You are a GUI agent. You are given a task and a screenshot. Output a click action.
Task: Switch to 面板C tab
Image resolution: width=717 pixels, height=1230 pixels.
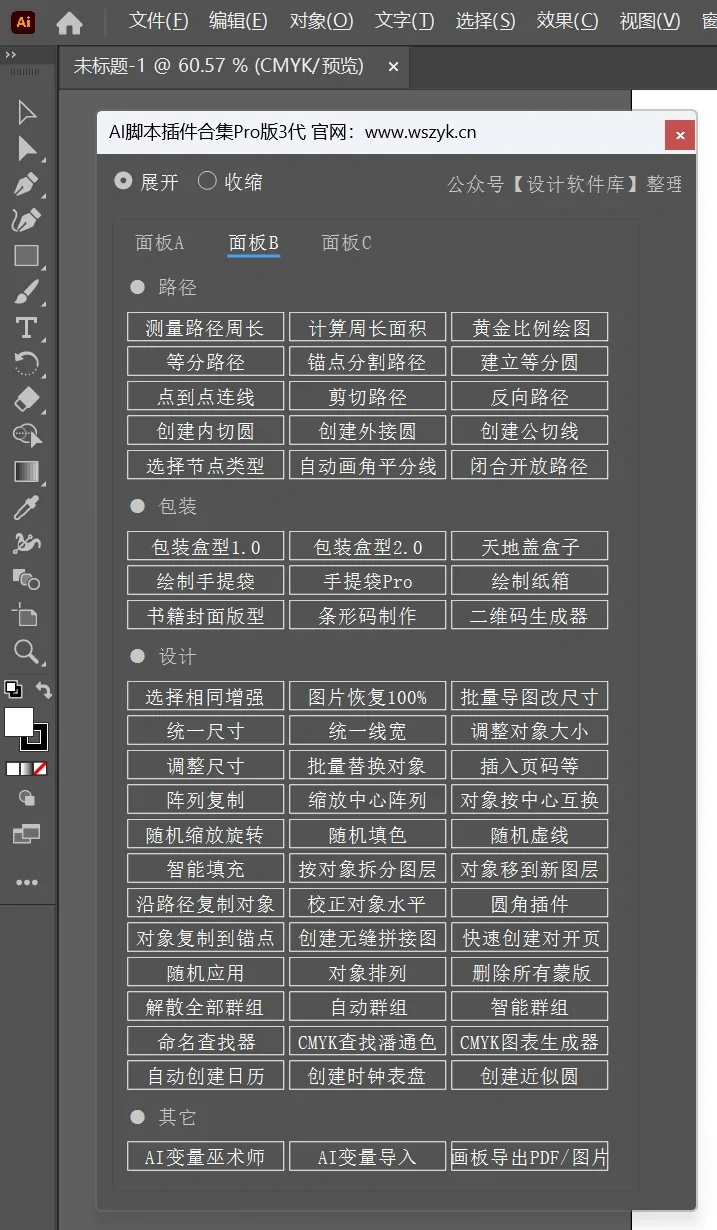click(x=346, y=243)
